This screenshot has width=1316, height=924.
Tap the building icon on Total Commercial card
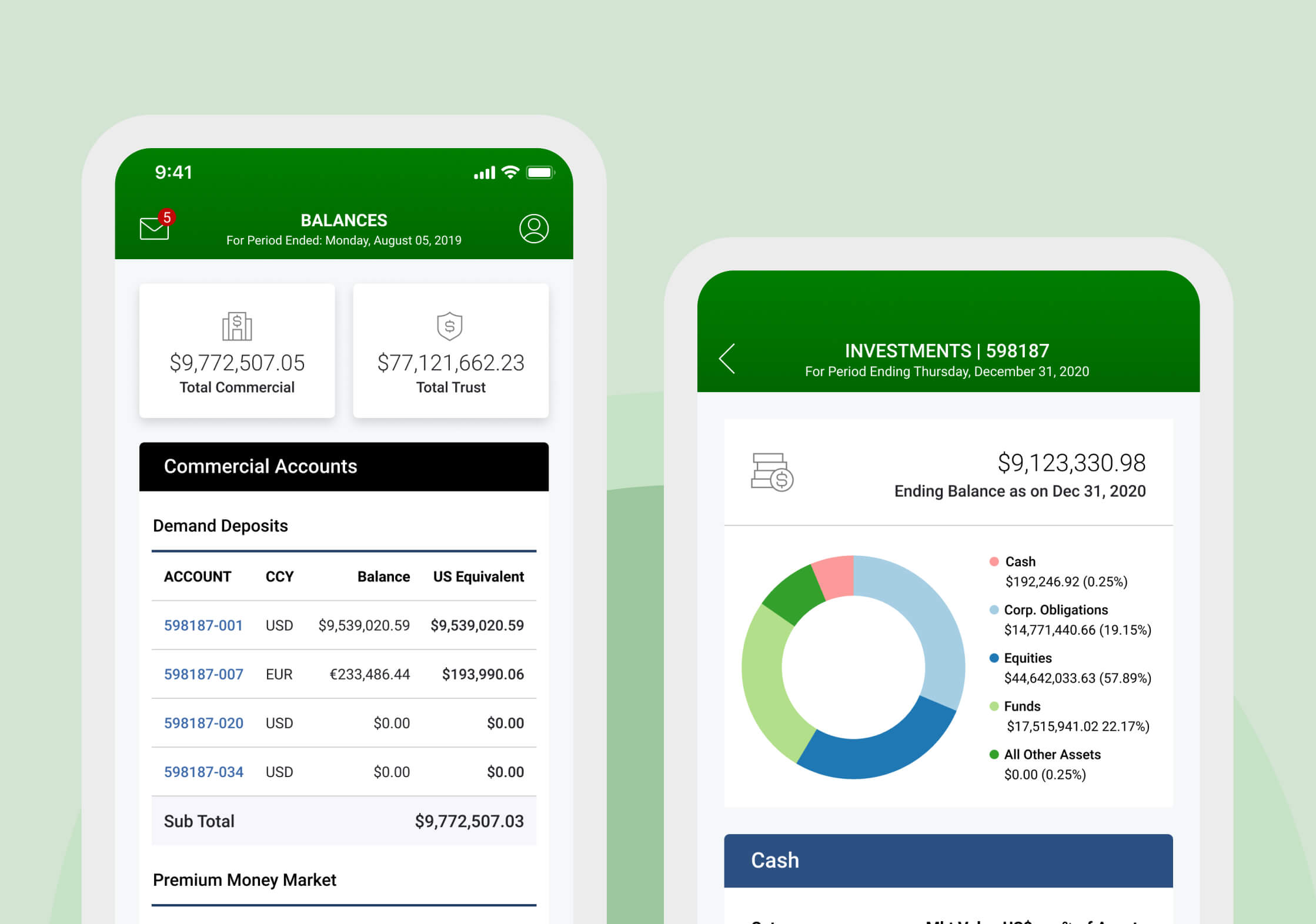coord(237,326)
